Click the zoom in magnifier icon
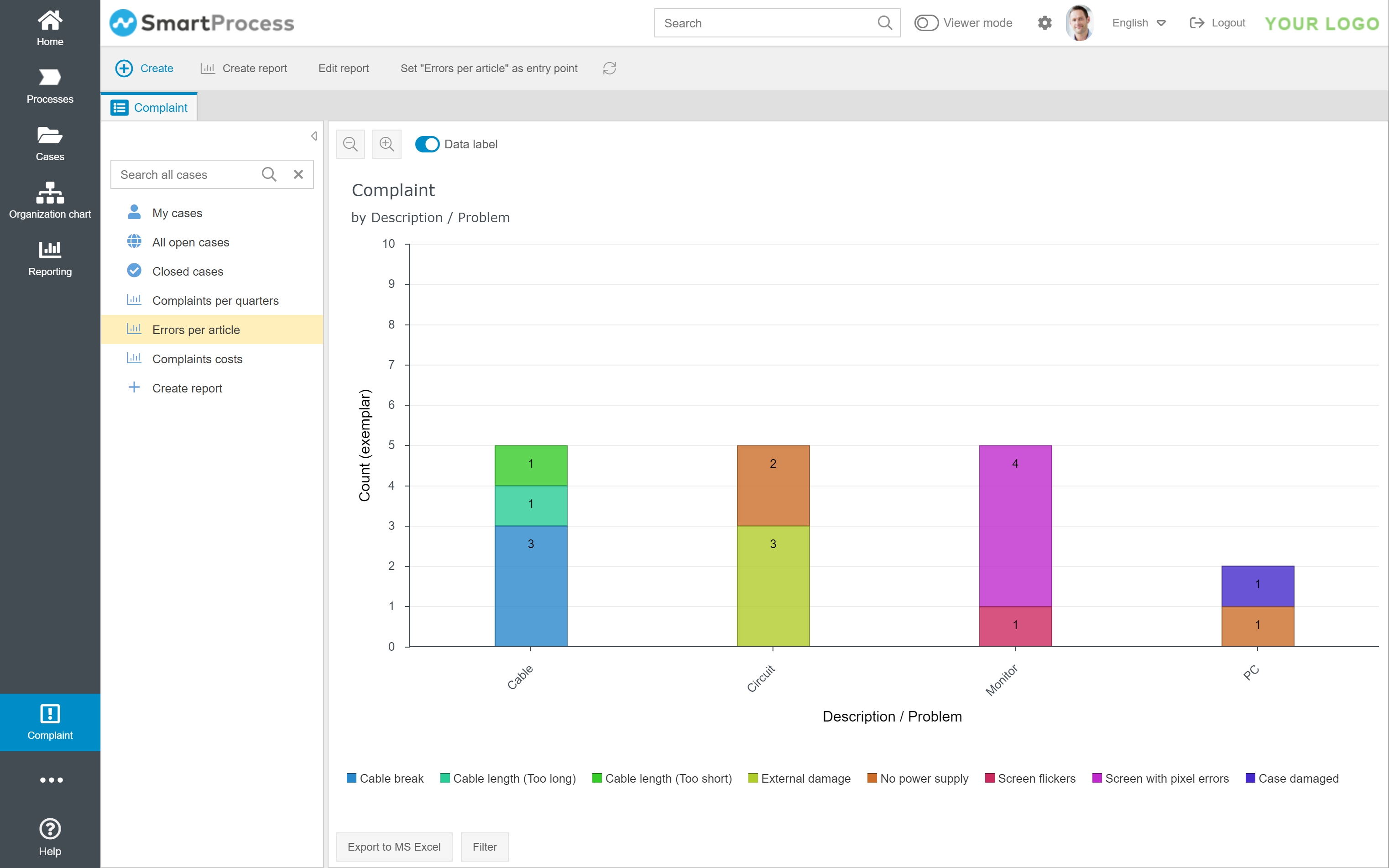 coord(387,144)
